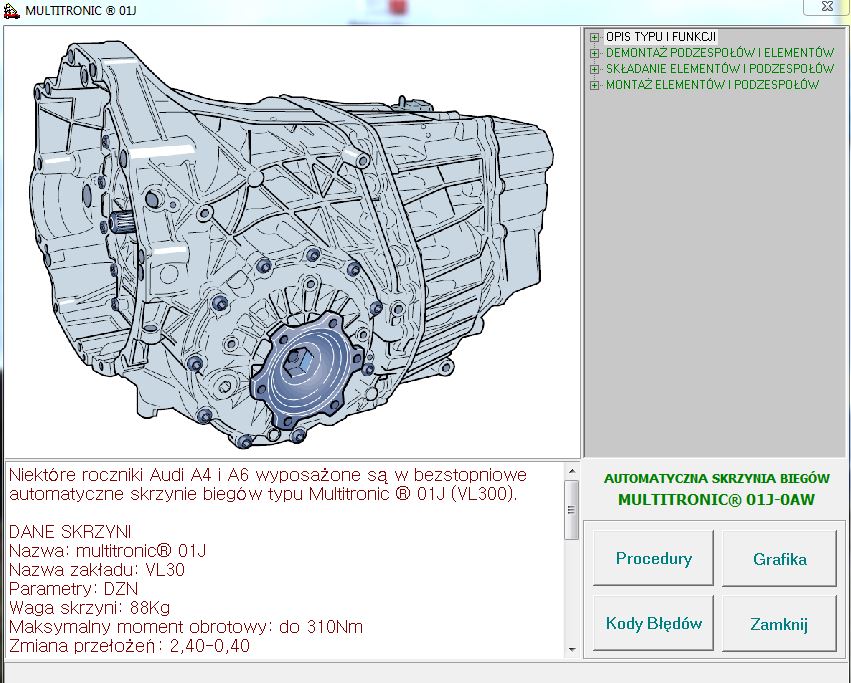851x683 pixels.
Task: Click the 'Niektóre roczniki Audi A4' sentence
Action: click(268, 484)
